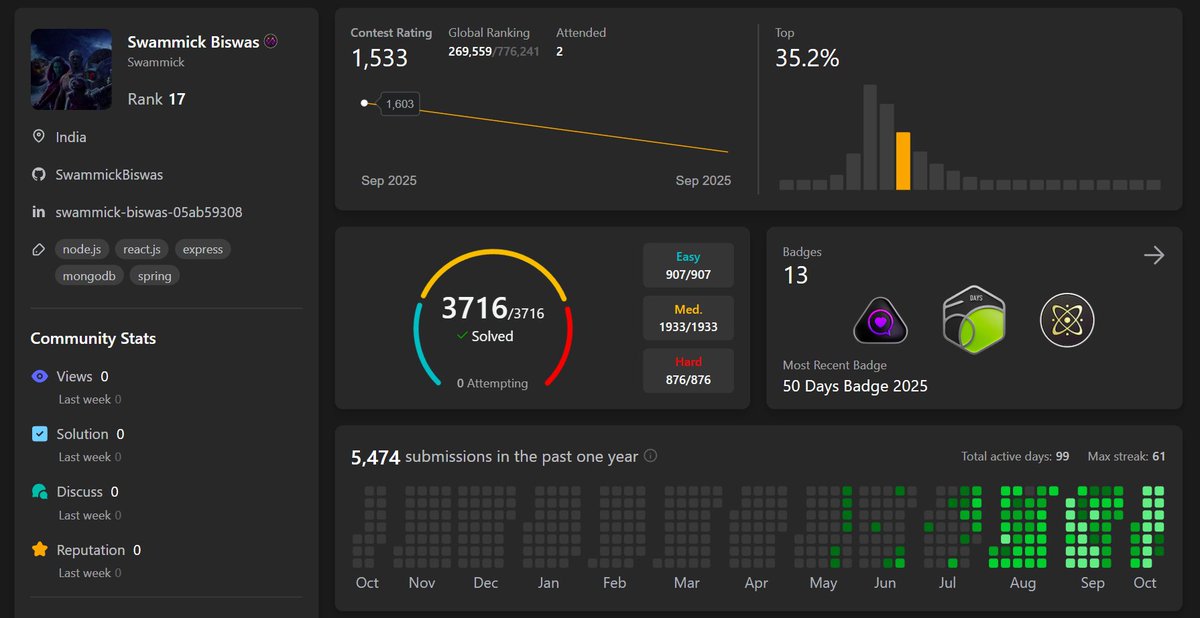Select the node.js skill tag
Viewport: 1200px width, 618px height.
[x=82, y=249]
